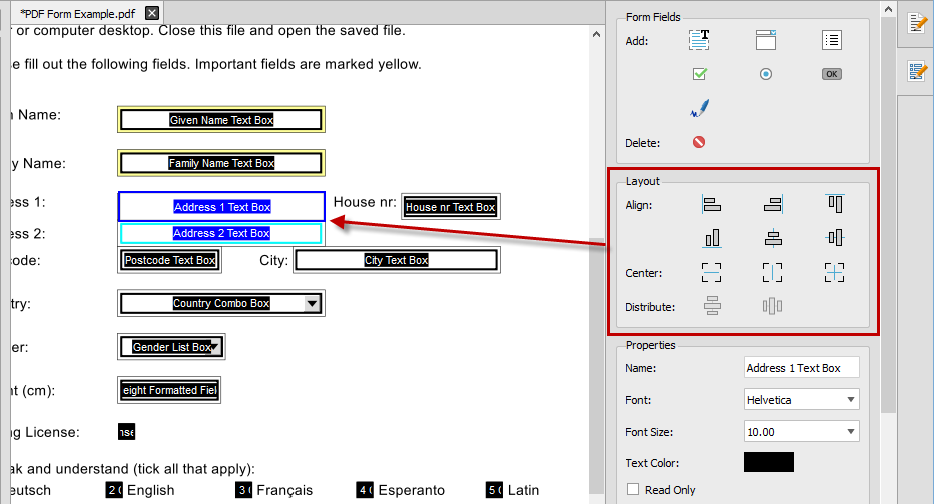The height and width of the screenshot is (504, 934).
Task: Align selected fields to right edges
Action: [x=773, y=204]
